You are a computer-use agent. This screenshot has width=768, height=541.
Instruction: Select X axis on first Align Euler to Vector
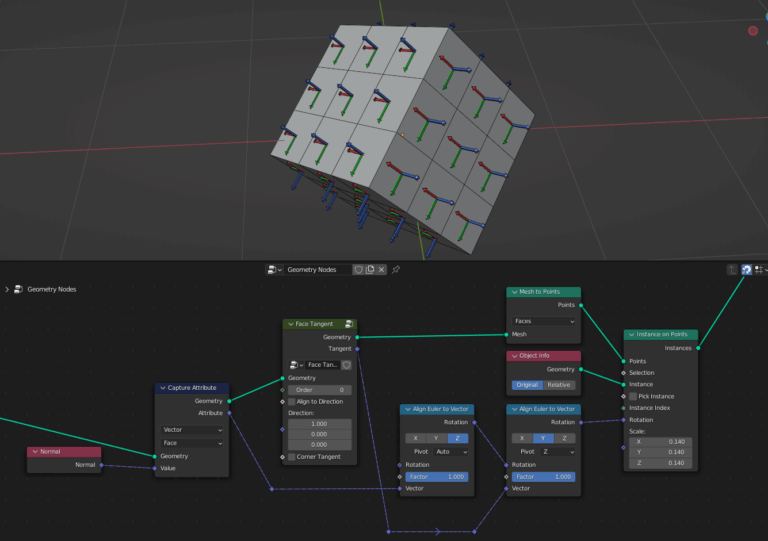click(x=415, y=439)
